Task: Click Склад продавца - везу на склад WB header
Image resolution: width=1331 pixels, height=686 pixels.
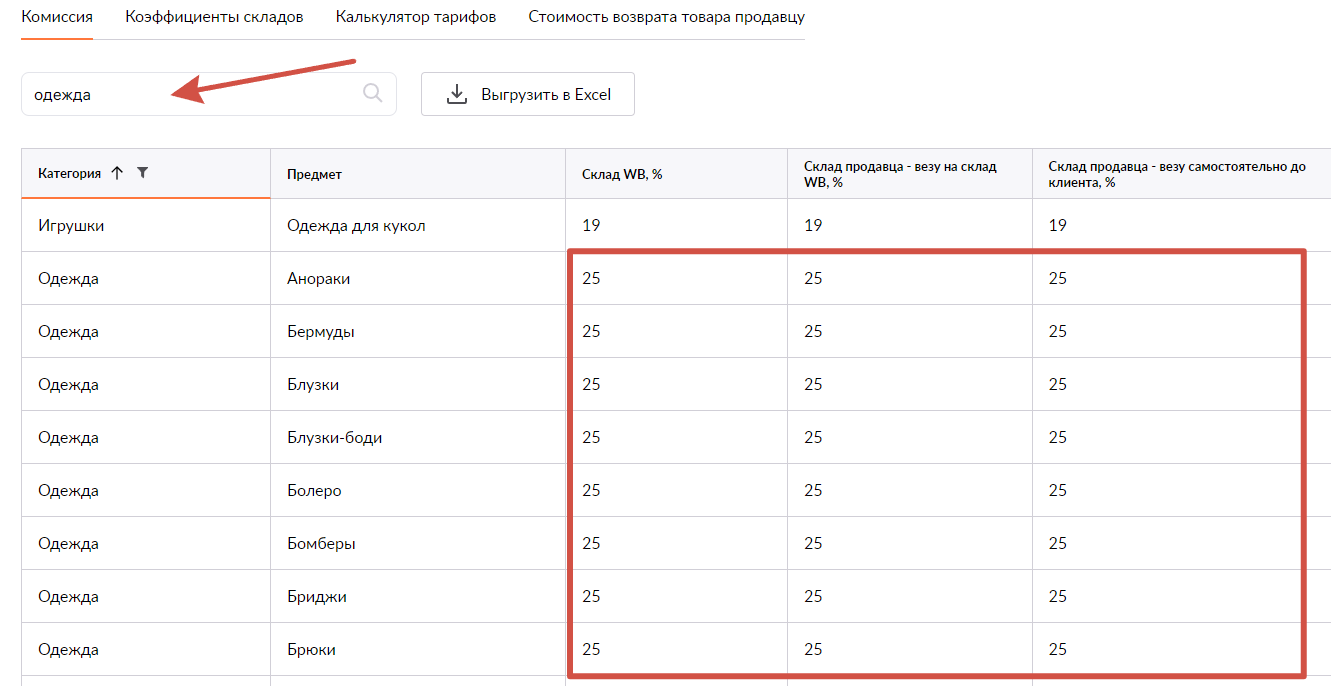Action: (910, 174)
